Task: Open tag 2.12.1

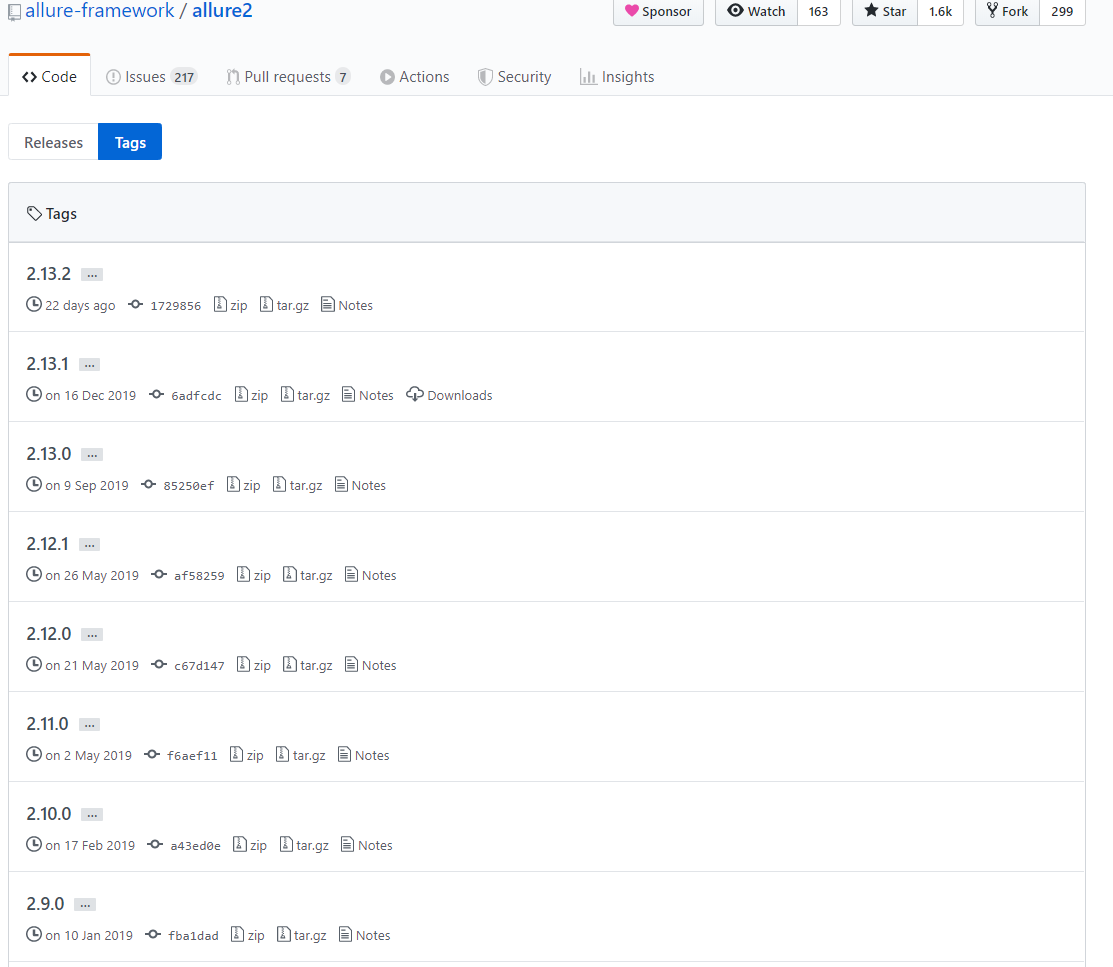Action: pyautogui.click(x=48, y=545)
